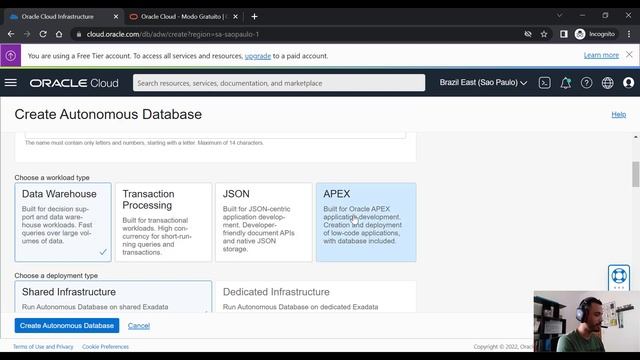The image size is (640, 360).
Task: Open the tab search chevron in title bar
Action: click(x=560, y=15)
